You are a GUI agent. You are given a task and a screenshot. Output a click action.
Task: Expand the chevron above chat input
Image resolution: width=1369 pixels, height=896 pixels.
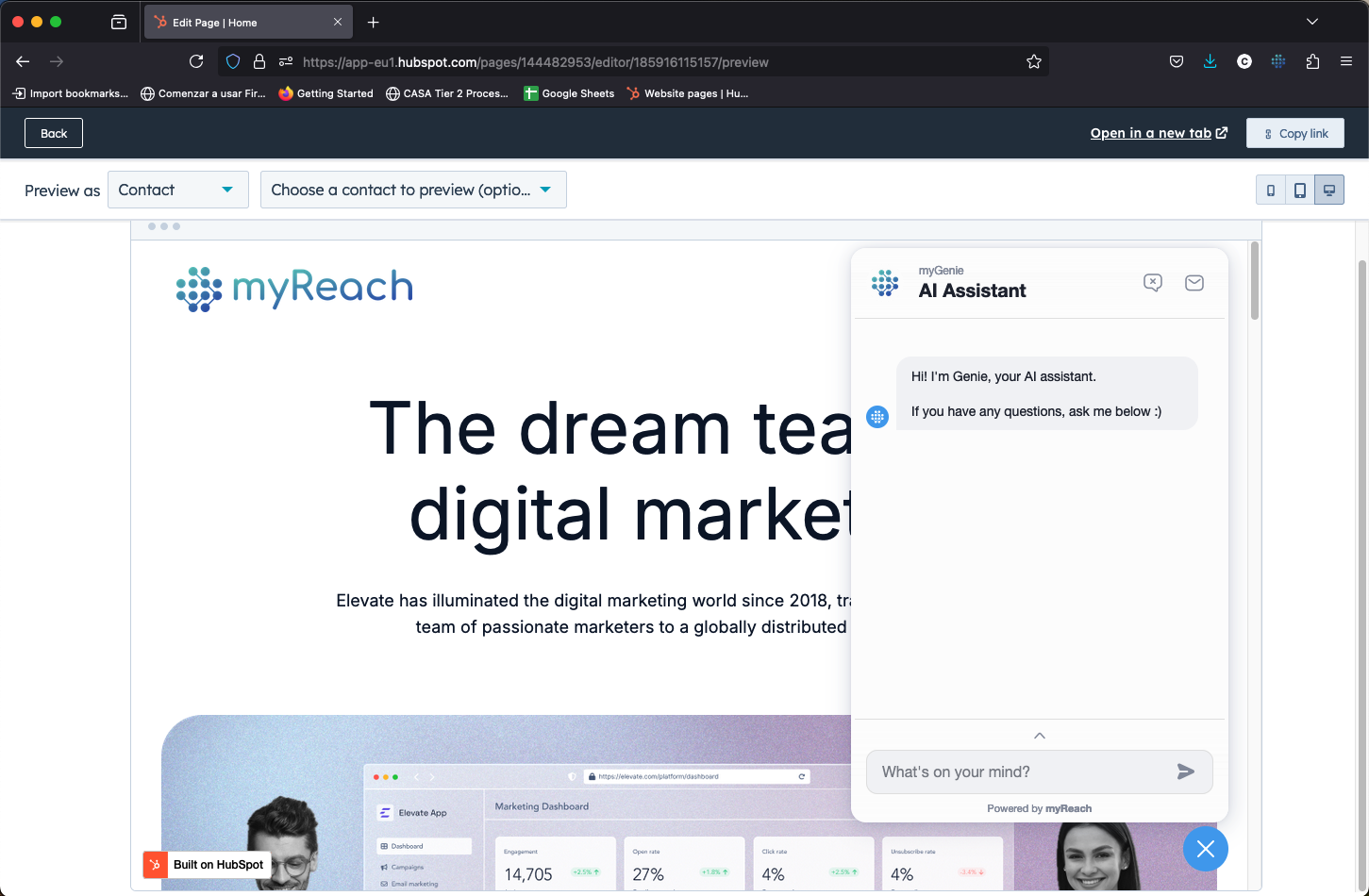click(x=1039, y=736)
